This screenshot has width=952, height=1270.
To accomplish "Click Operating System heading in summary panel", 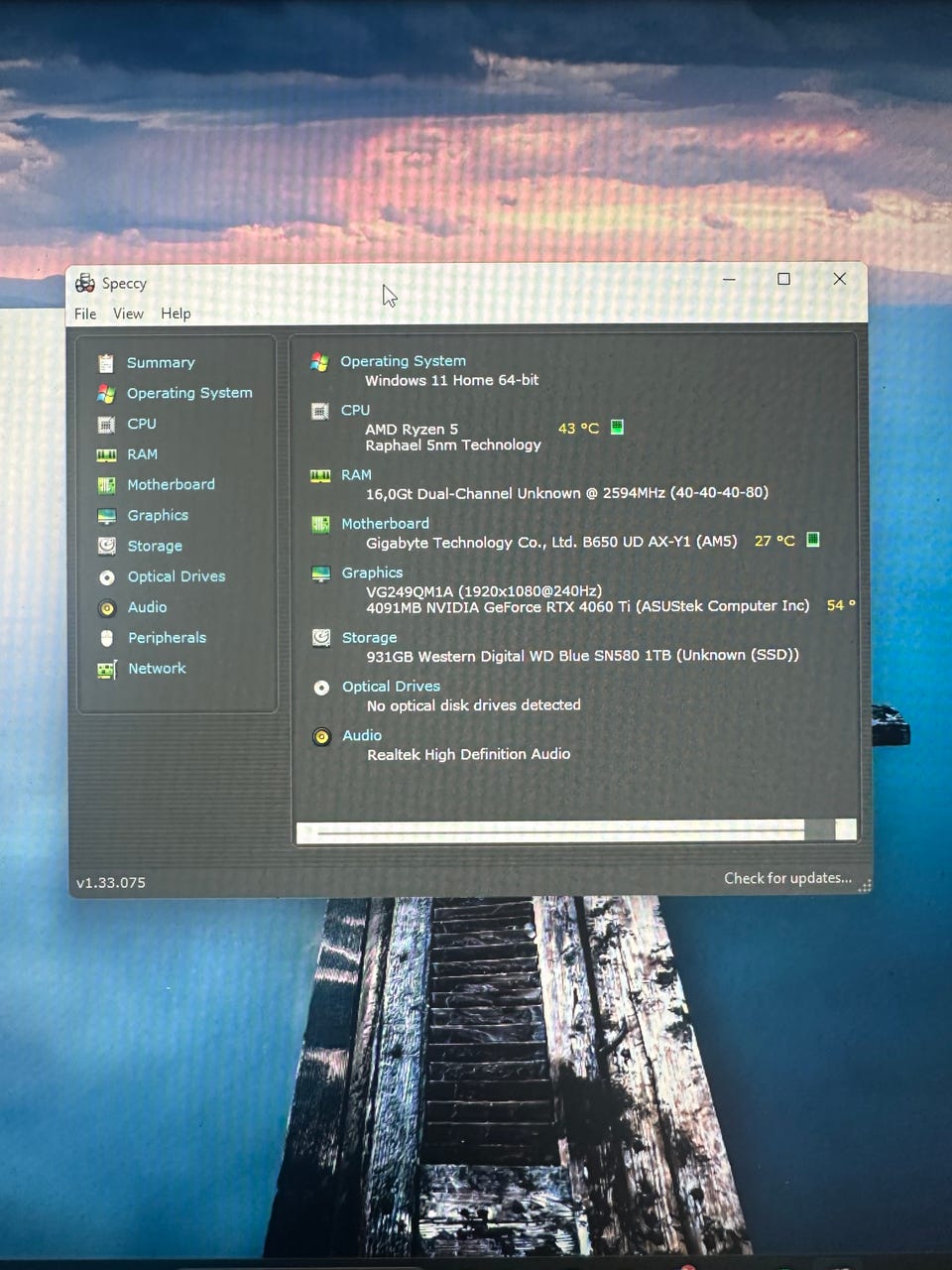I will coord(403,361).
